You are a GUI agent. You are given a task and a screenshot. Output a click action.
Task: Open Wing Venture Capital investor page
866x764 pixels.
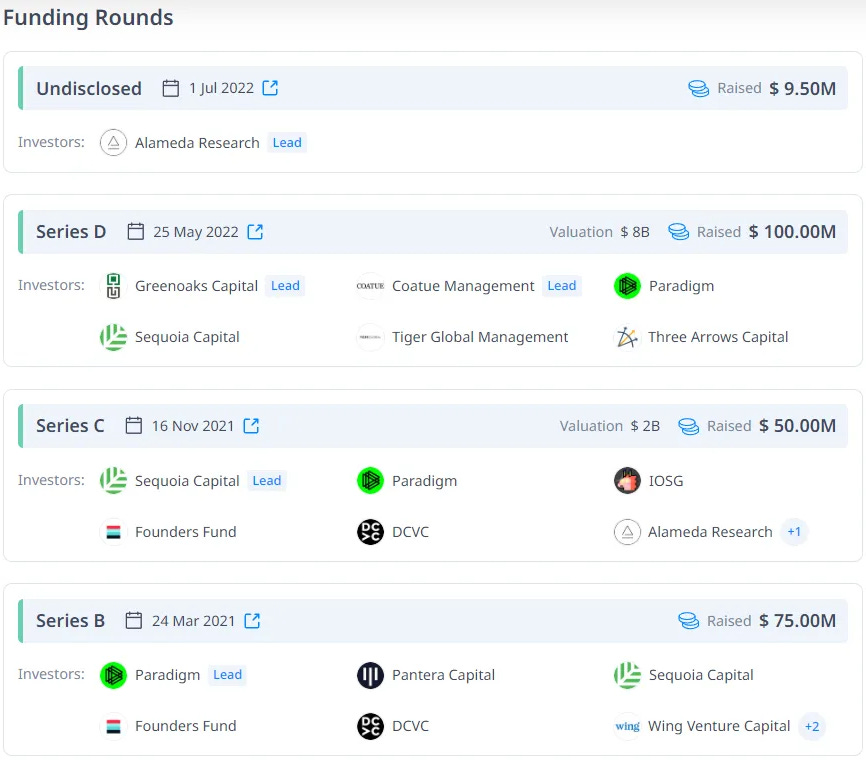pyautogui.click(x=719, y=726)
